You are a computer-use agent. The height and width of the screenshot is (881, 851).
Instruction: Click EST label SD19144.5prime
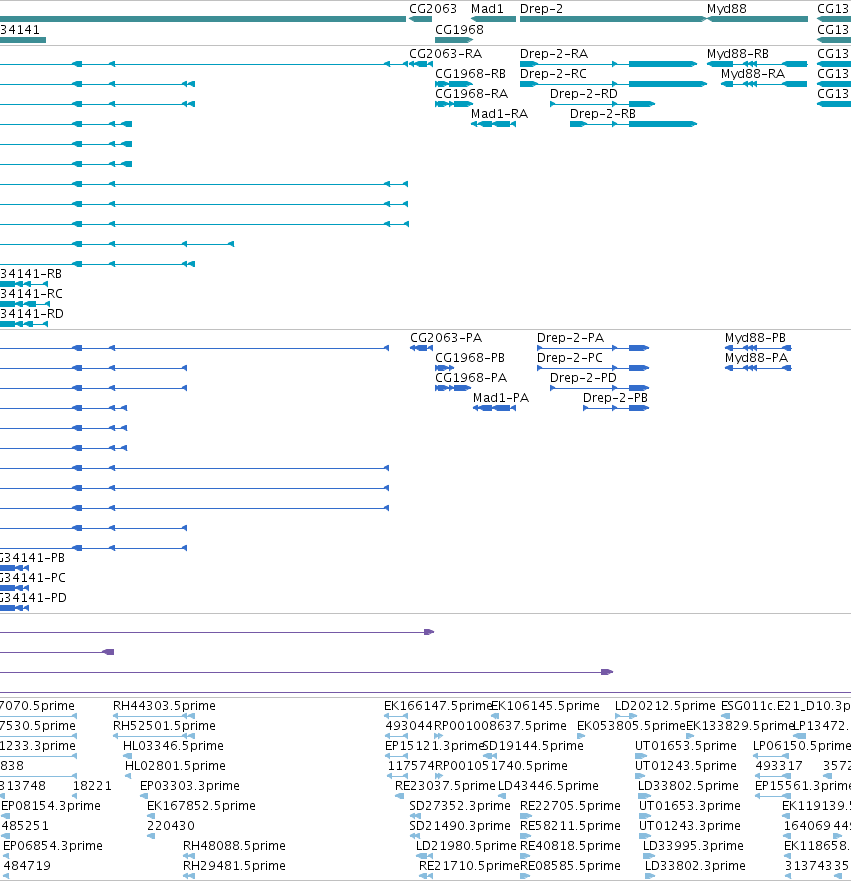[533, 746]
